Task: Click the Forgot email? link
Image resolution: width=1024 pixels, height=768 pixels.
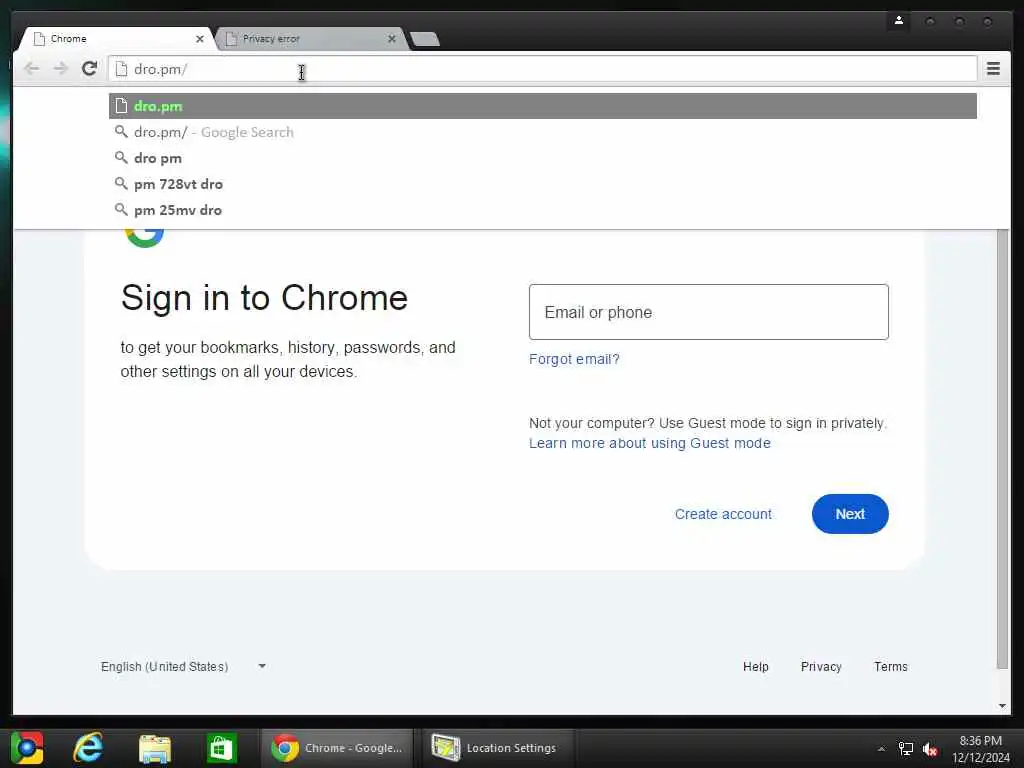Action: (x=574, y=359)
